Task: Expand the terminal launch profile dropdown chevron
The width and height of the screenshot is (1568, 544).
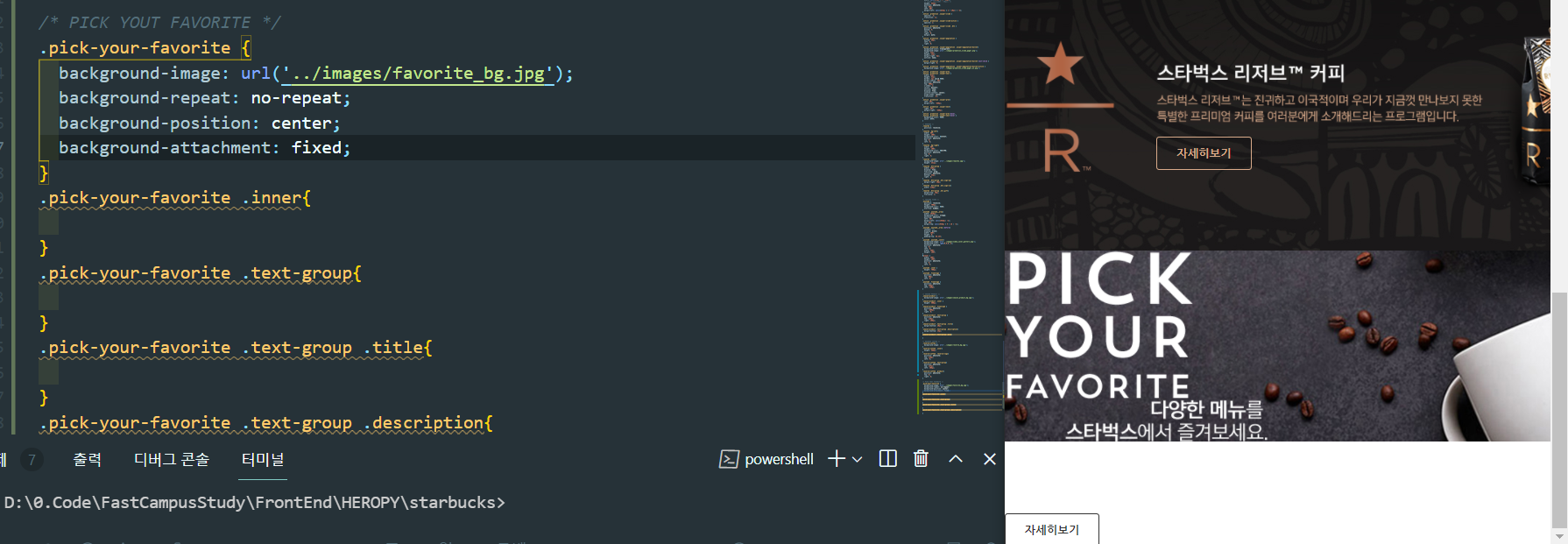Action: (858, 459)
